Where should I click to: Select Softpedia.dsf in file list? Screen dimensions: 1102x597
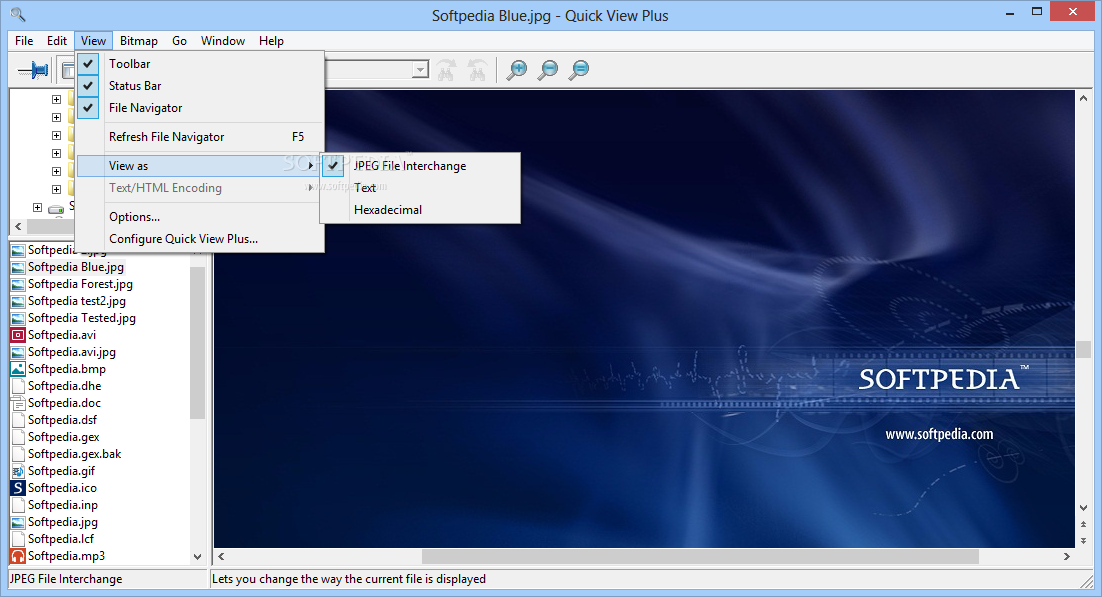[63, 420]
